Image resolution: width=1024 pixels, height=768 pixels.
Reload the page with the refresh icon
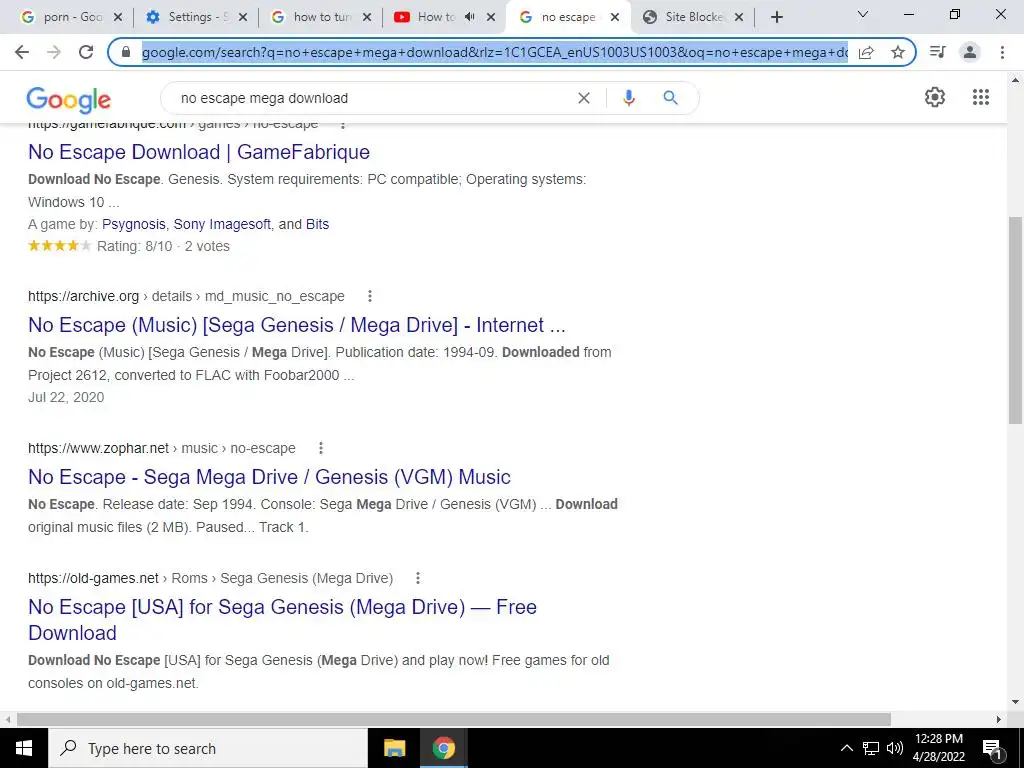(86, 52)
